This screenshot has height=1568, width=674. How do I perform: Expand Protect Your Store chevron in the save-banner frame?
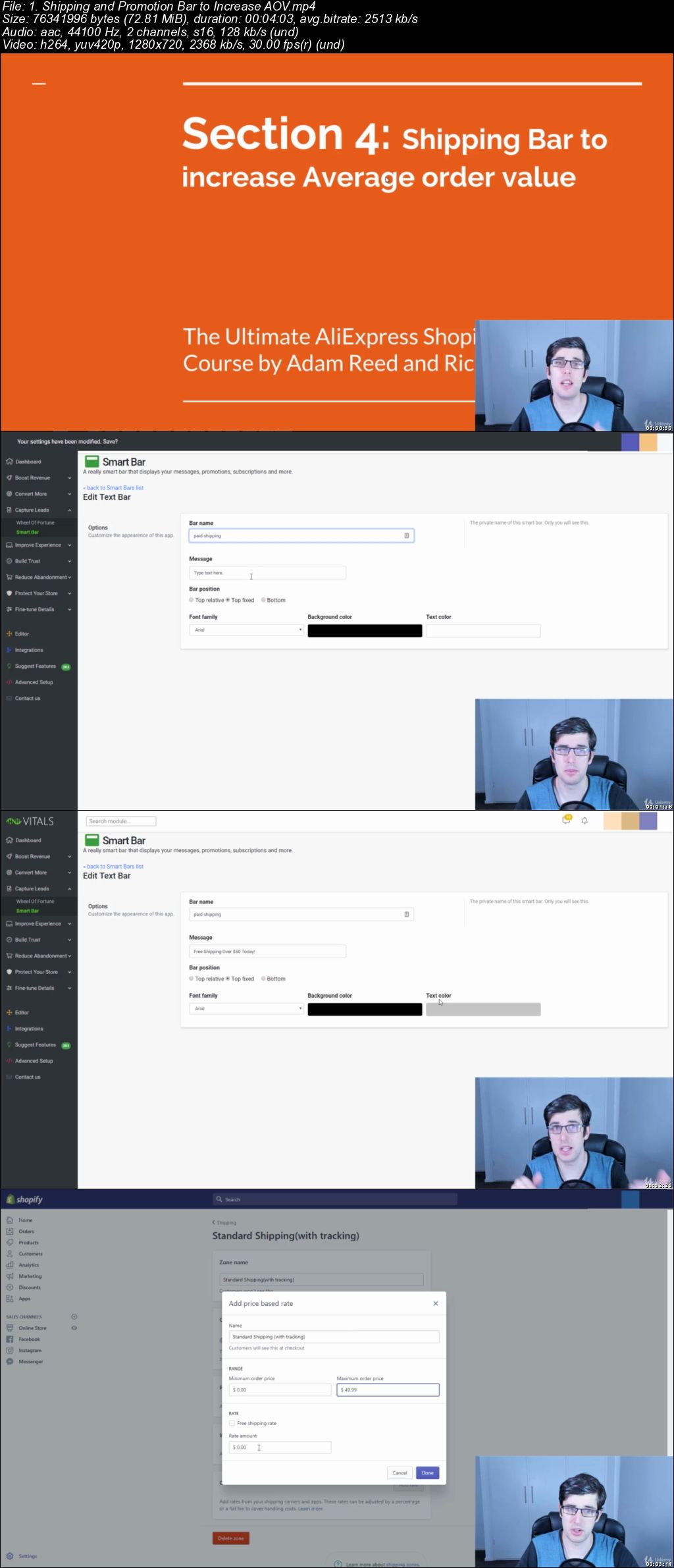(69, 593)
